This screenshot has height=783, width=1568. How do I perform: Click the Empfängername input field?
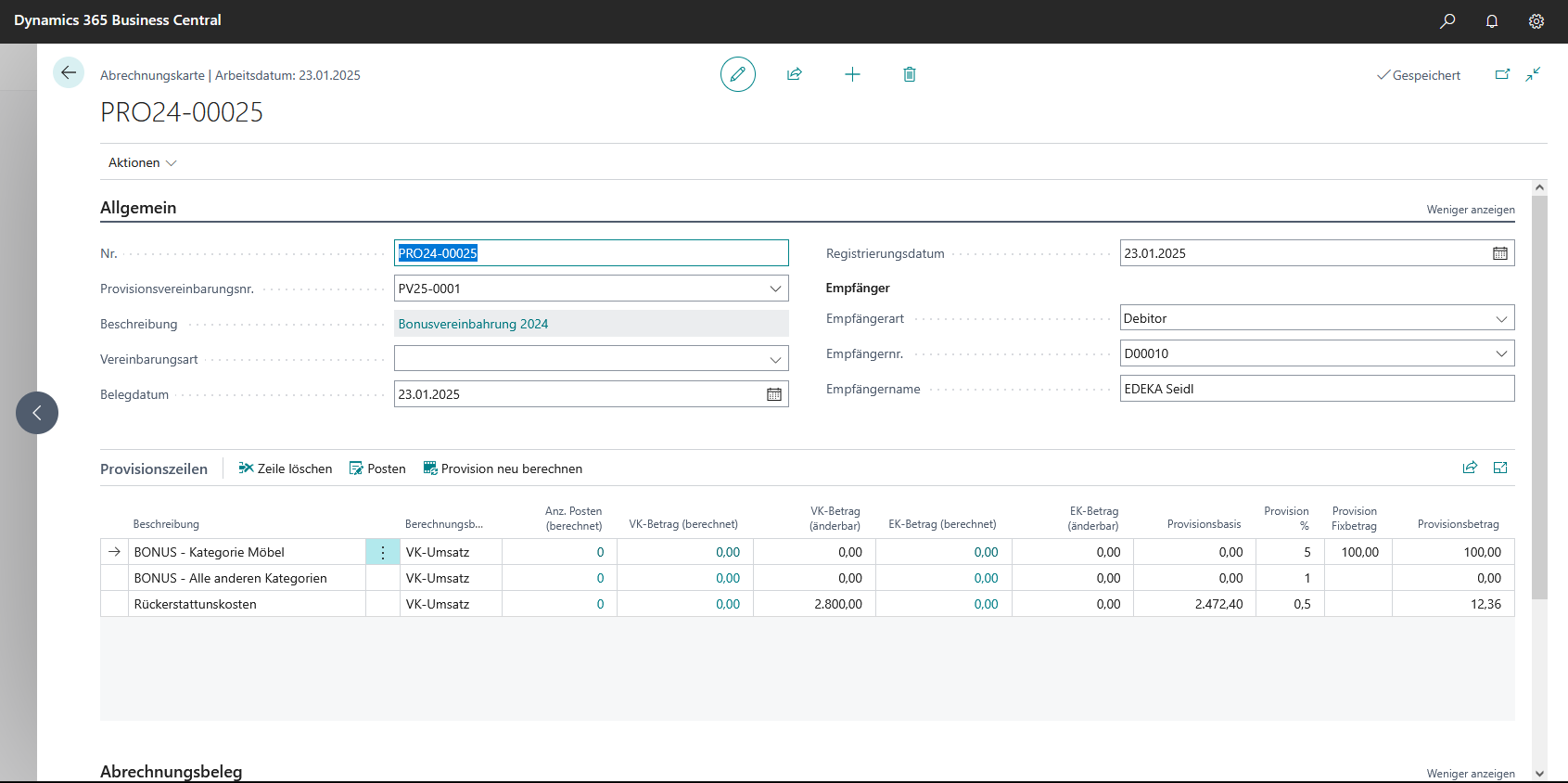(x=1317, y=389)
